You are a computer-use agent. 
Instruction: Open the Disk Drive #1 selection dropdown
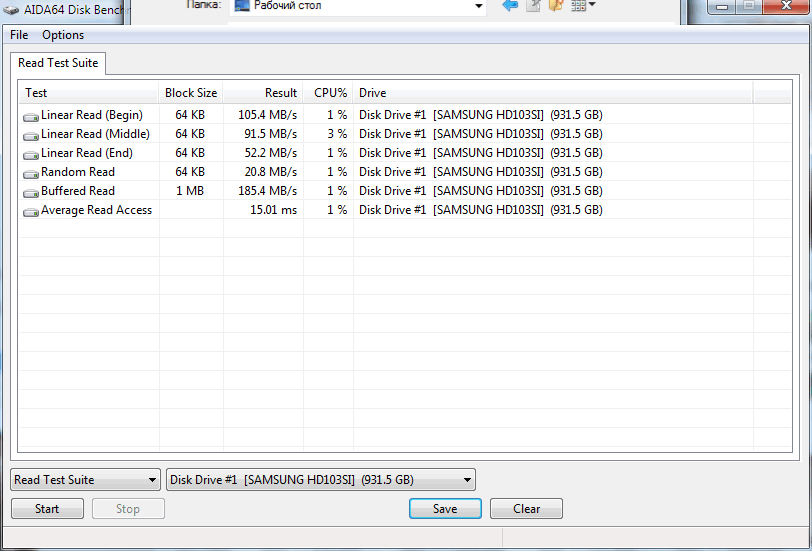(321, 480)
